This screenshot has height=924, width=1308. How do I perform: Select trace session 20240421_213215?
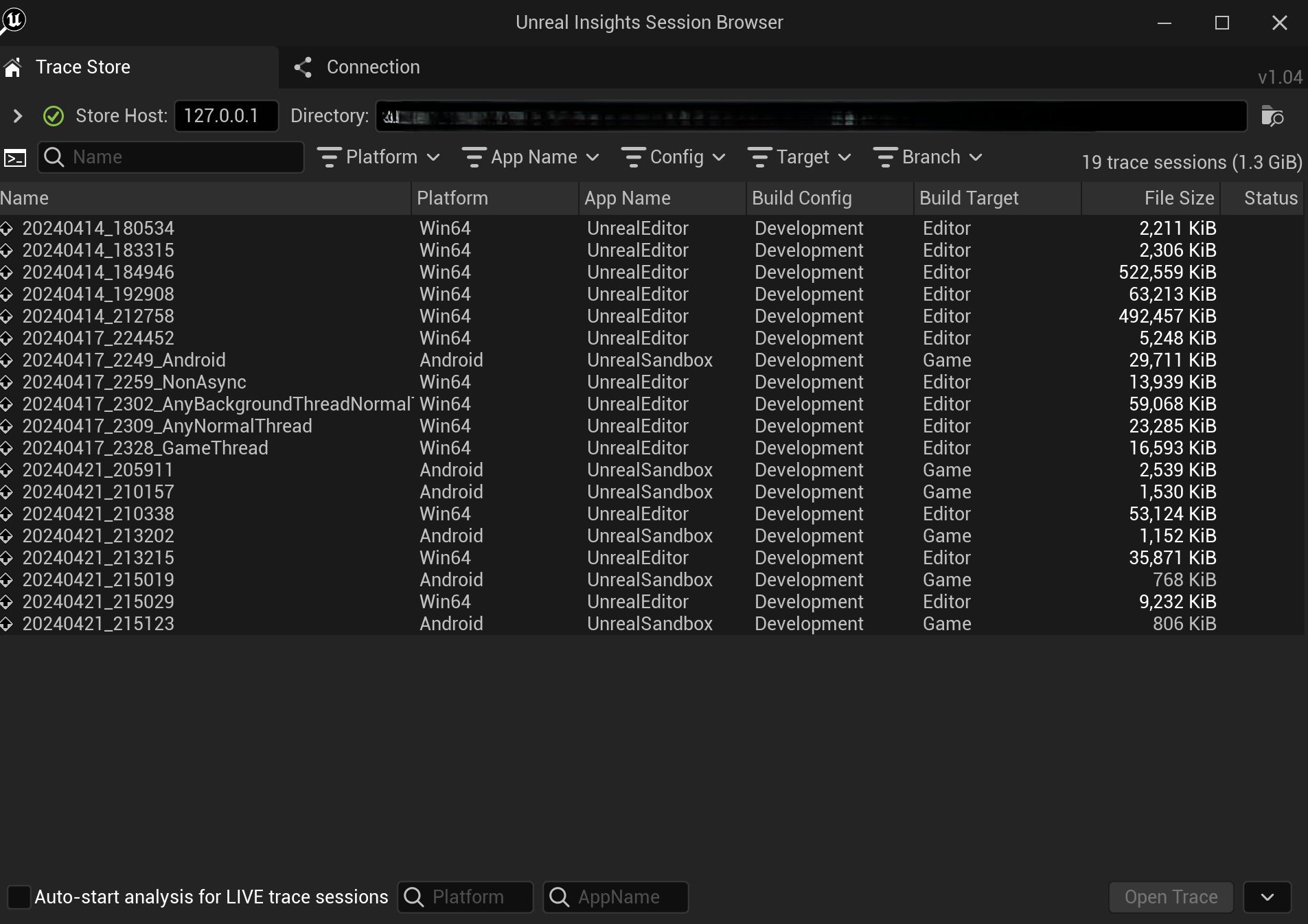(x=652, y=557)
